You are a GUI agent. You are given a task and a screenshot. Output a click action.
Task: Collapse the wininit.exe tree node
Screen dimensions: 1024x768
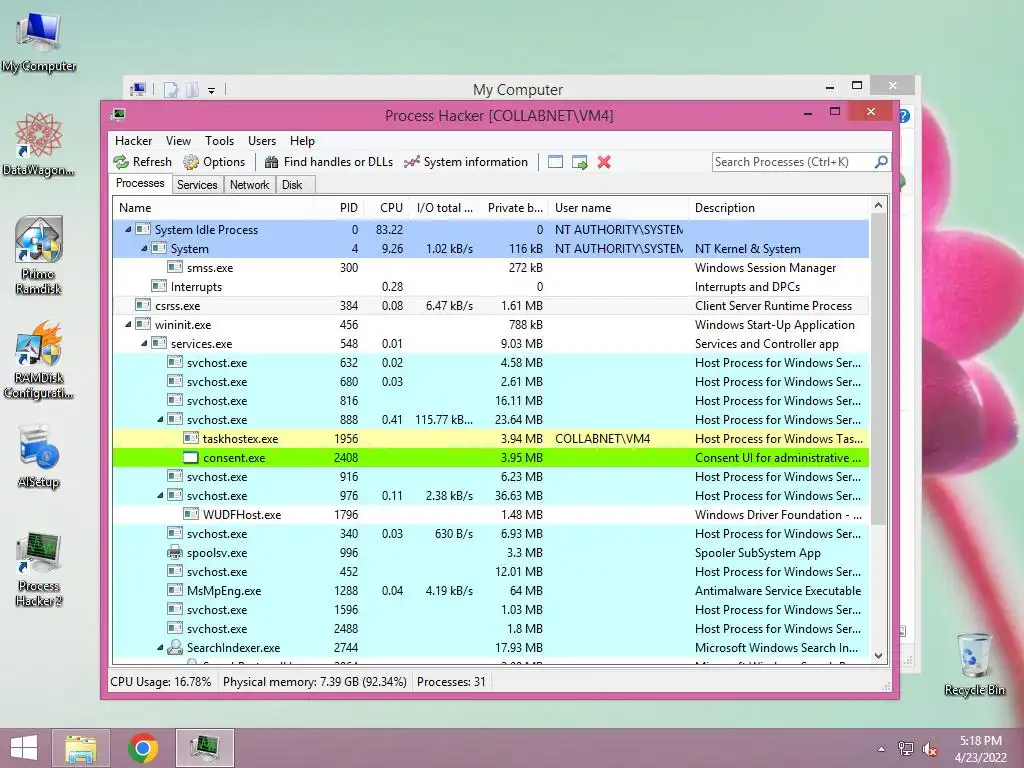(x=128, y=325)
